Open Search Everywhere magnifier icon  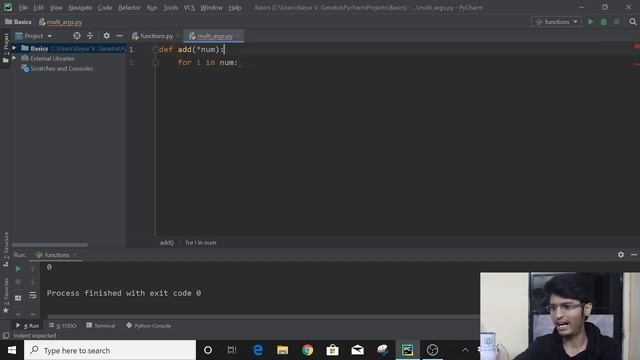(x=633, y=22)
